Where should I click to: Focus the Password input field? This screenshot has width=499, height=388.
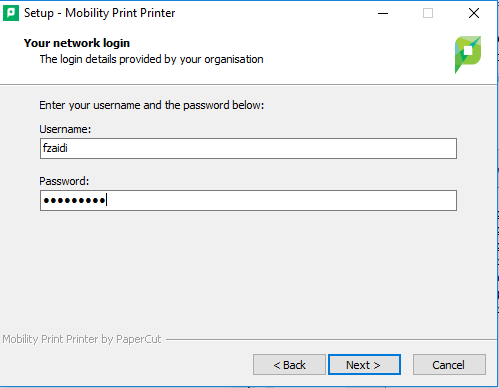[x=248, y=200]
